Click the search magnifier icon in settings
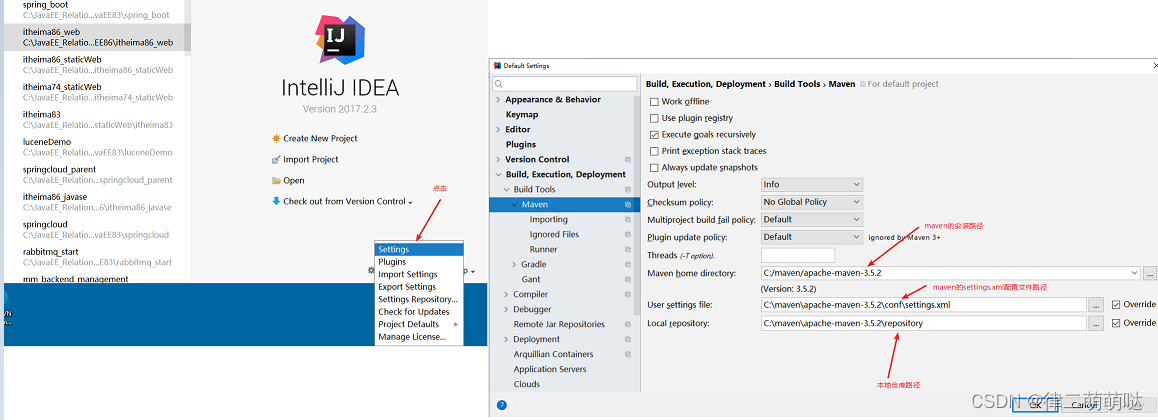 click(x=499, y=84)
